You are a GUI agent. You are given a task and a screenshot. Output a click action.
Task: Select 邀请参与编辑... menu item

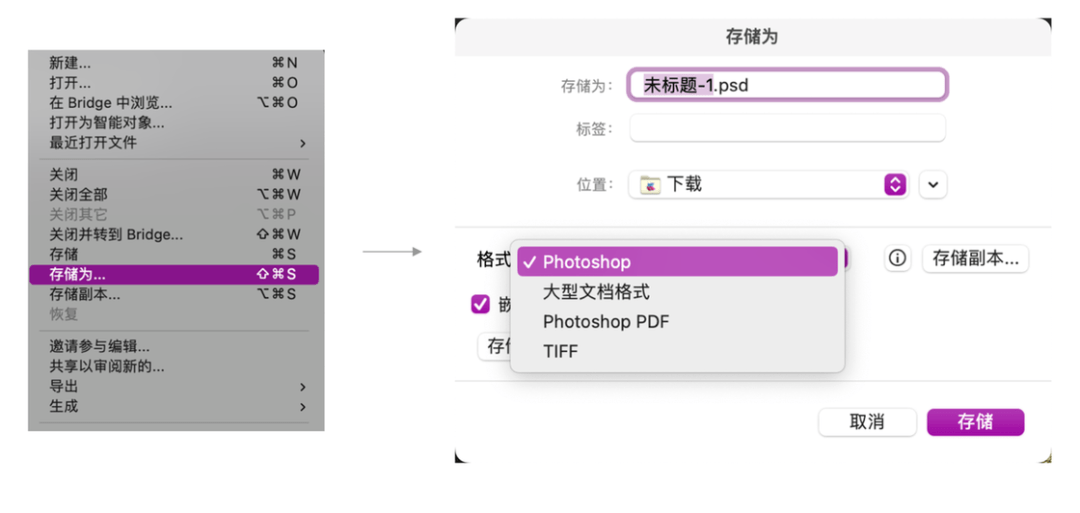pos(176,346)
